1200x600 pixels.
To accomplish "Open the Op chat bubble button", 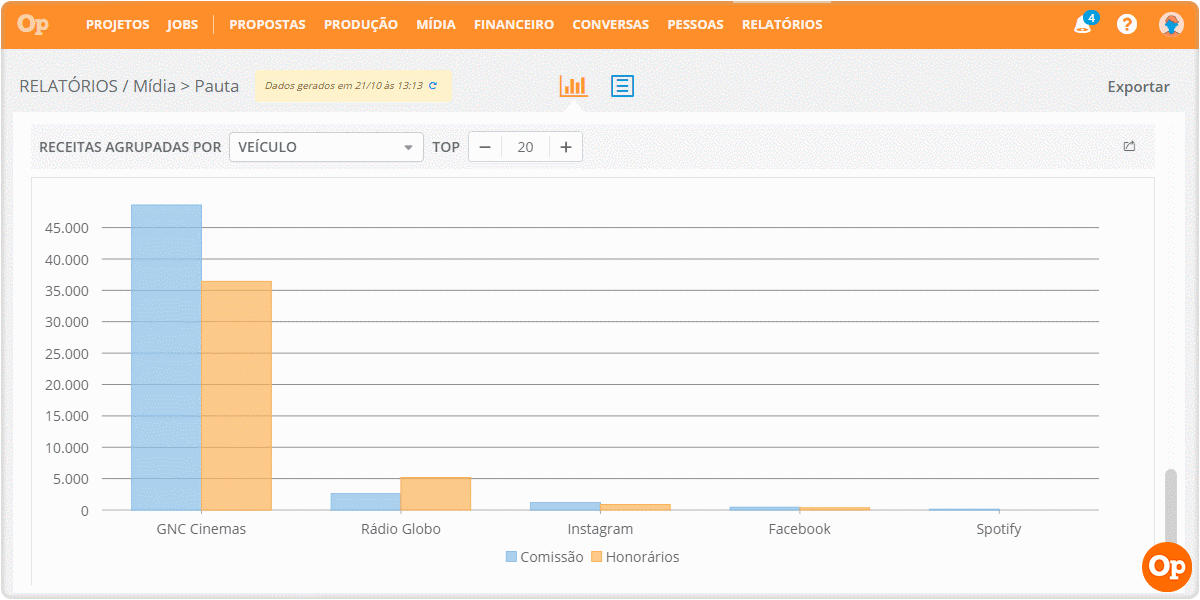I will click(x=1167, y=567).
